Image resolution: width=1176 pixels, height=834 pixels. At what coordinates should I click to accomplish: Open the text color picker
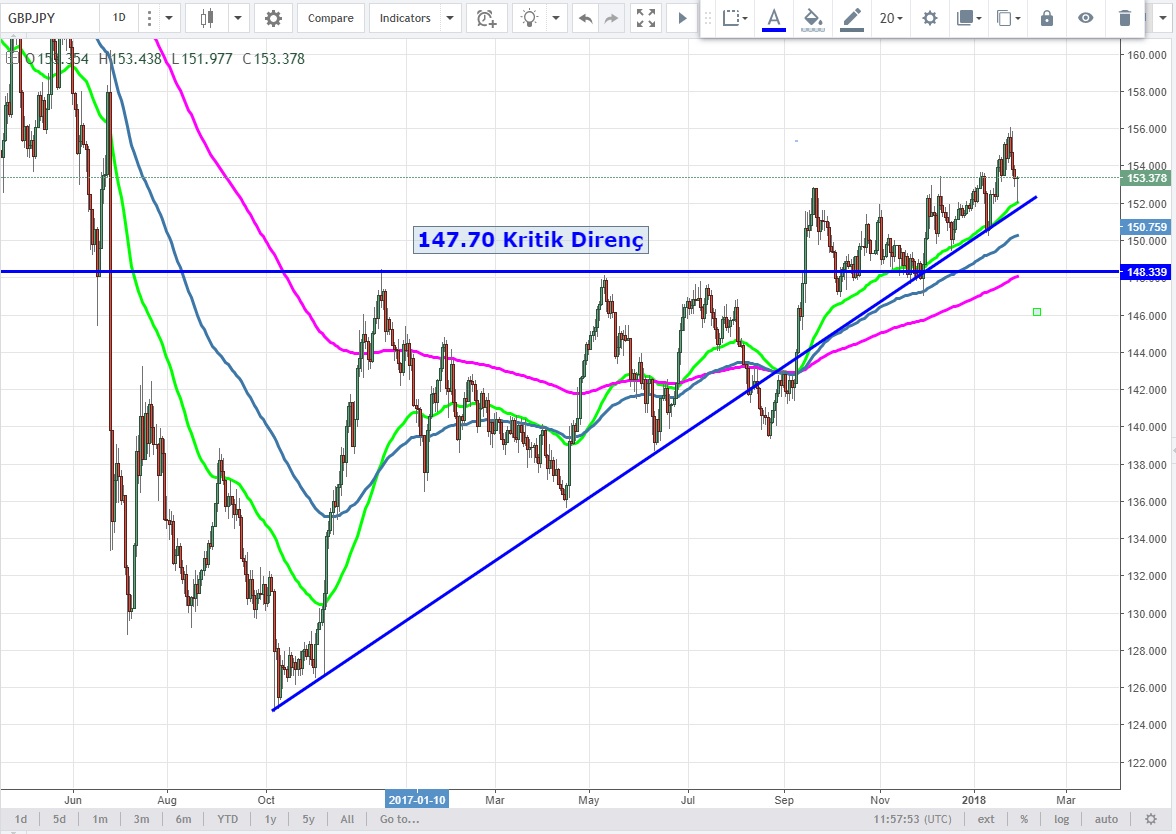[x=774, y=18]
